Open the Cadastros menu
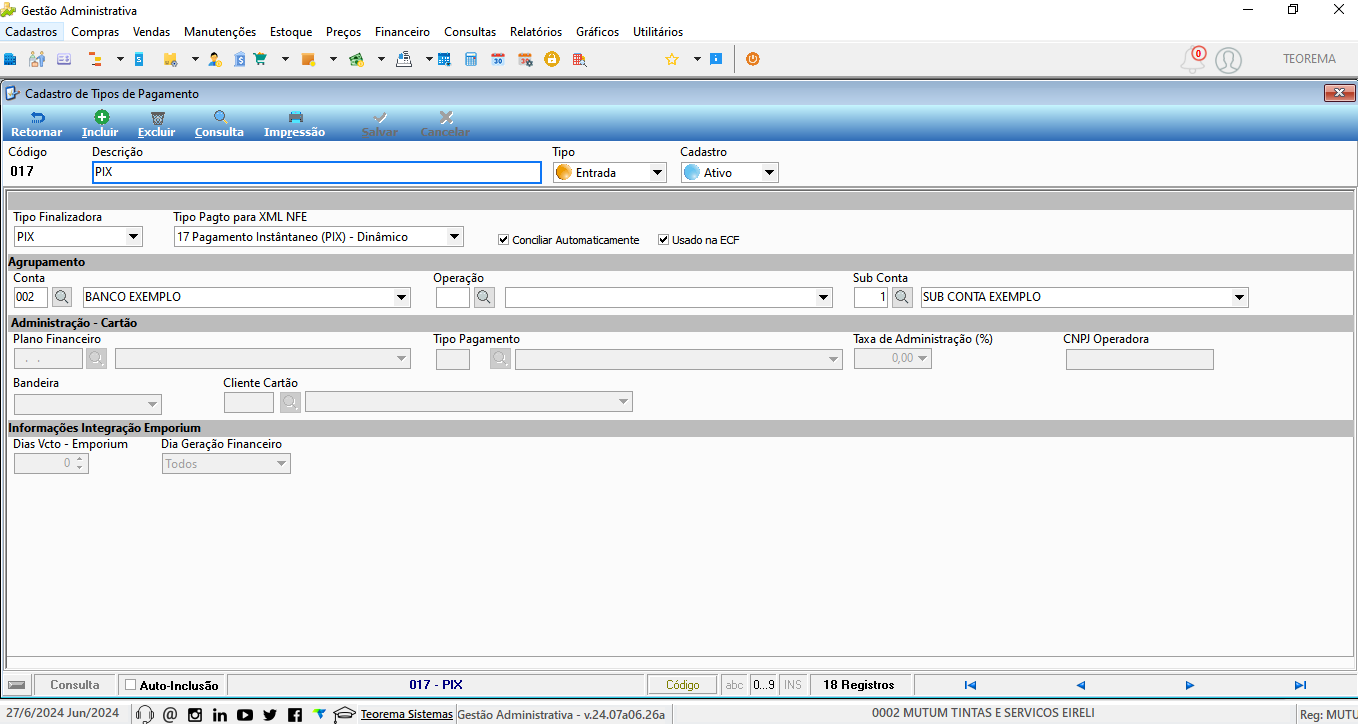This screenshot has height=724, width=1358. 31,32
